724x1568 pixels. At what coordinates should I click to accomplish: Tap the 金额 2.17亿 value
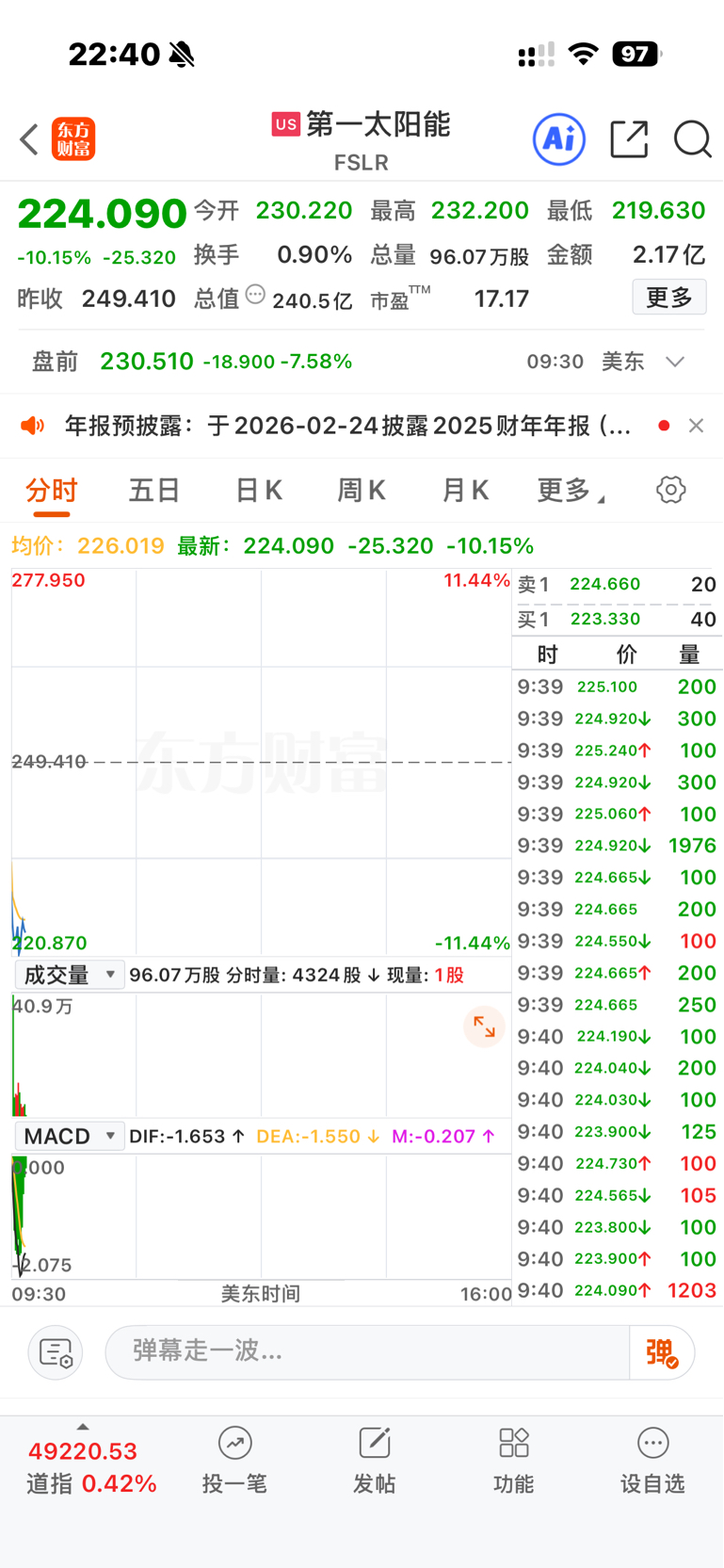coord(669,255)
